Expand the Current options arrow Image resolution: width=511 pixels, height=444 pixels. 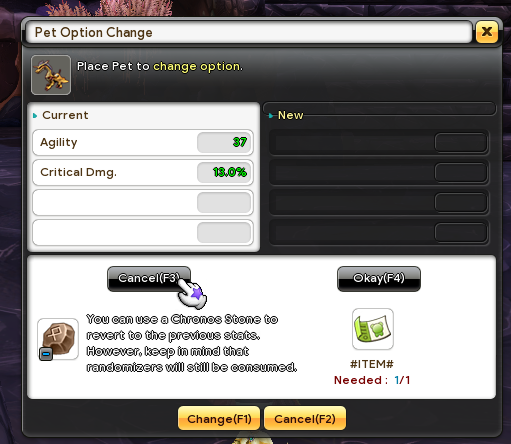coord(35,116)
